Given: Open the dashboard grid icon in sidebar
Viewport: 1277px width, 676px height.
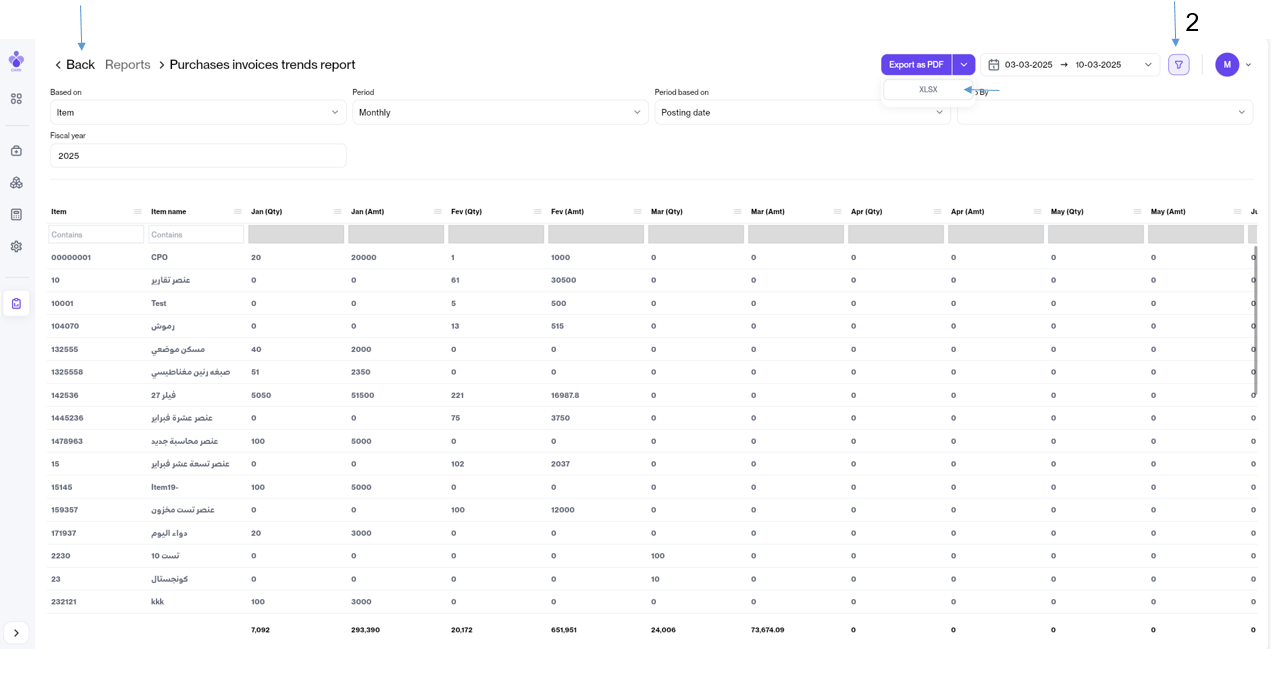Looking at the screenshot, I should 16,99.
